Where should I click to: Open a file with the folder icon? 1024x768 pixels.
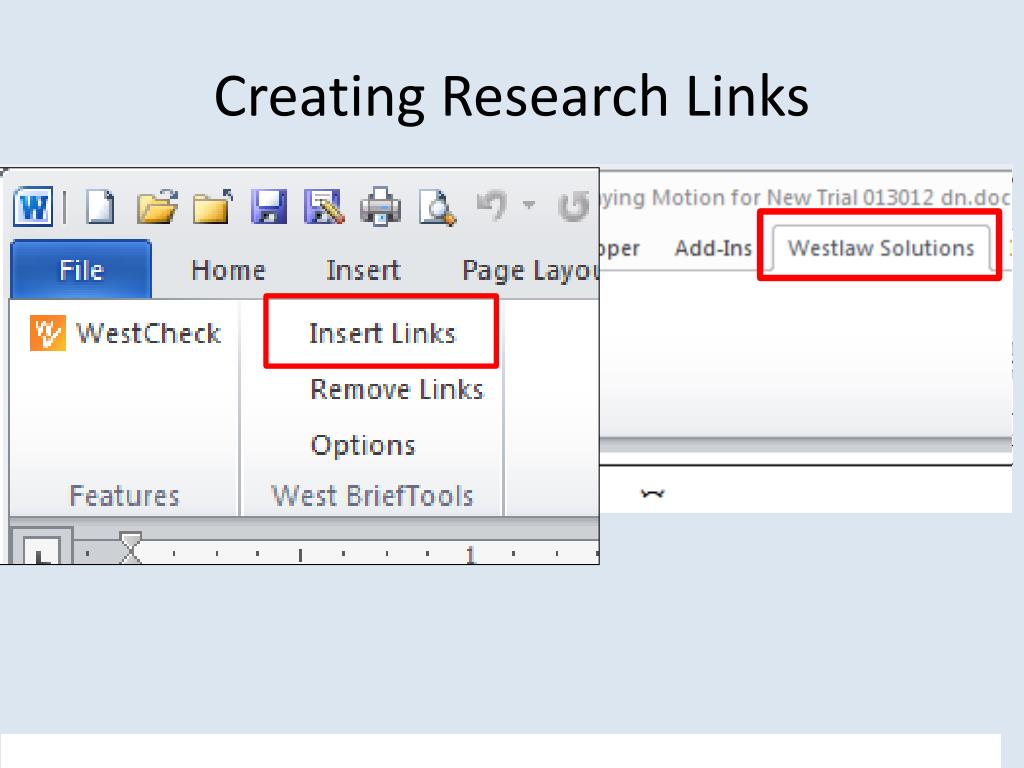tap(157, 207)
